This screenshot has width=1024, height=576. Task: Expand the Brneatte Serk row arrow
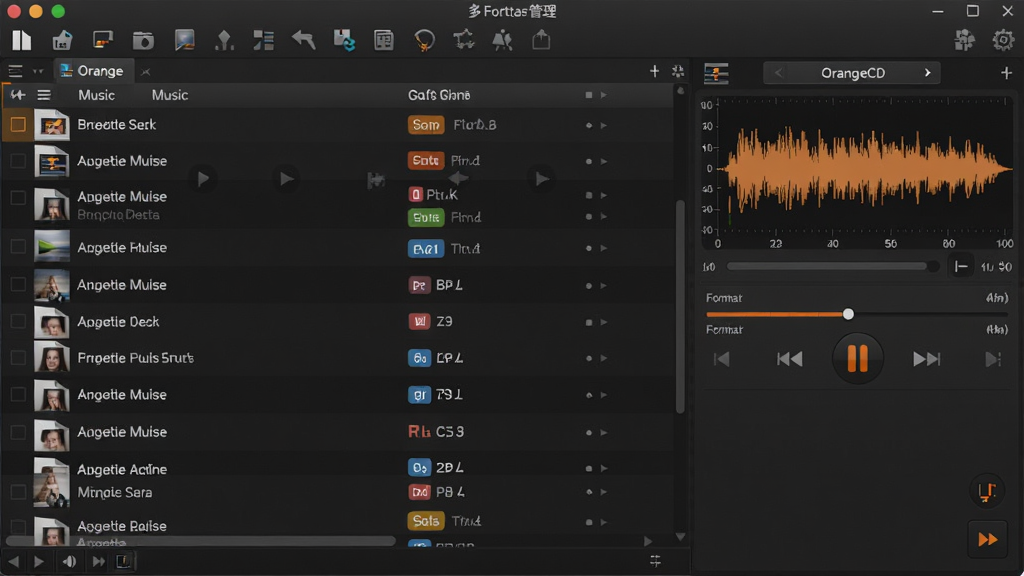pyautogui.click(x=603, y=125)
